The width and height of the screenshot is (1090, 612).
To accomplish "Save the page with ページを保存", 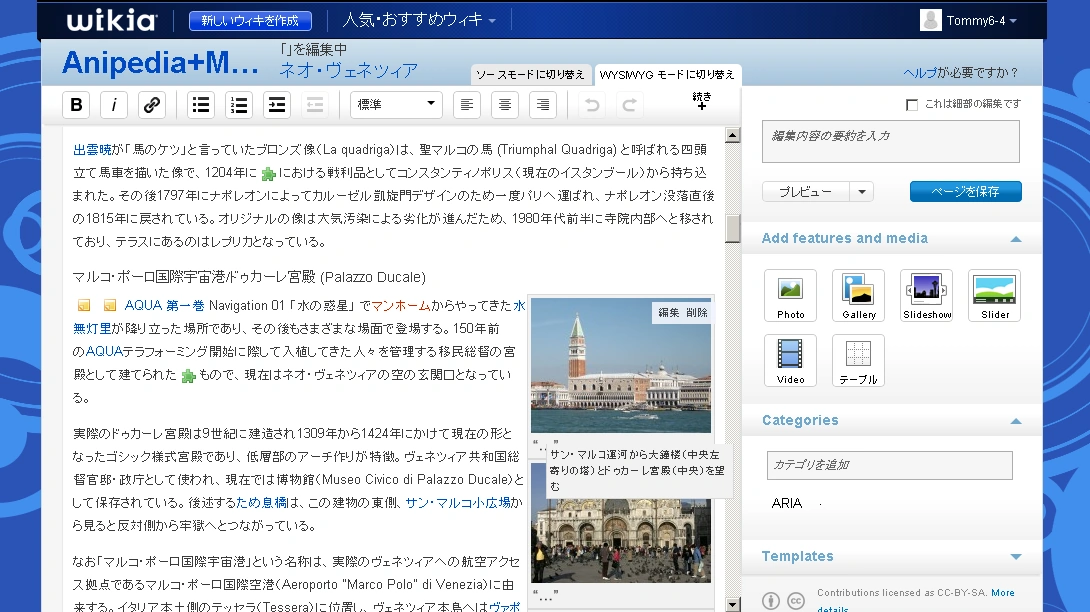I will coord(966,191).
